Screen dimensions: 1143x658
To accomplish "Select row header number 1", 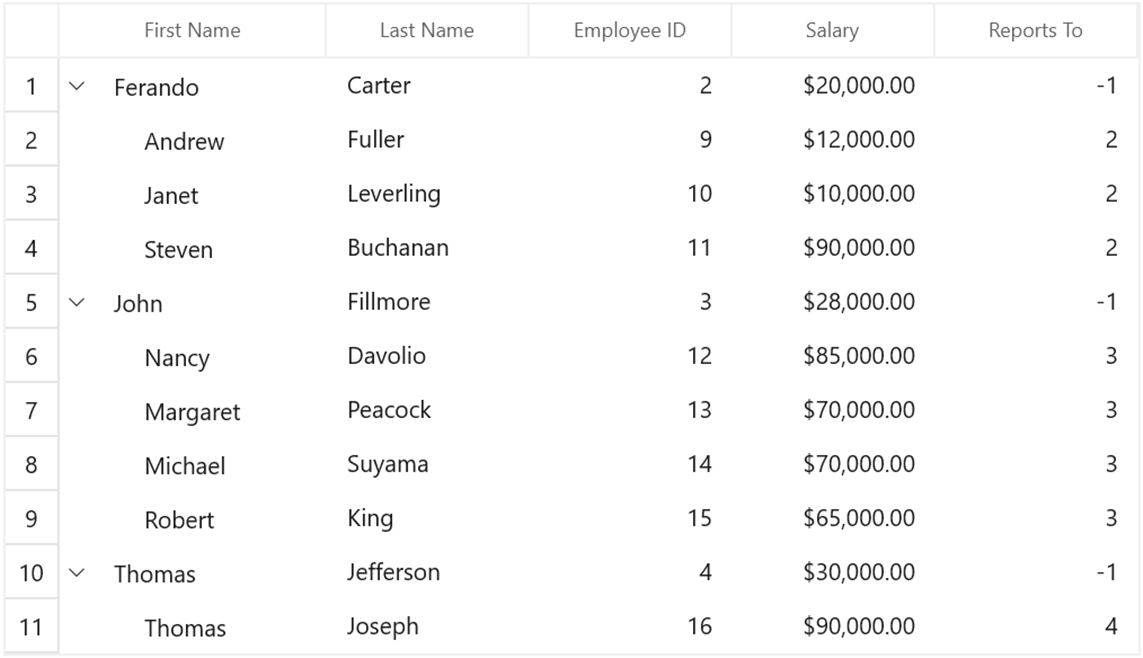I will (31, 86).
